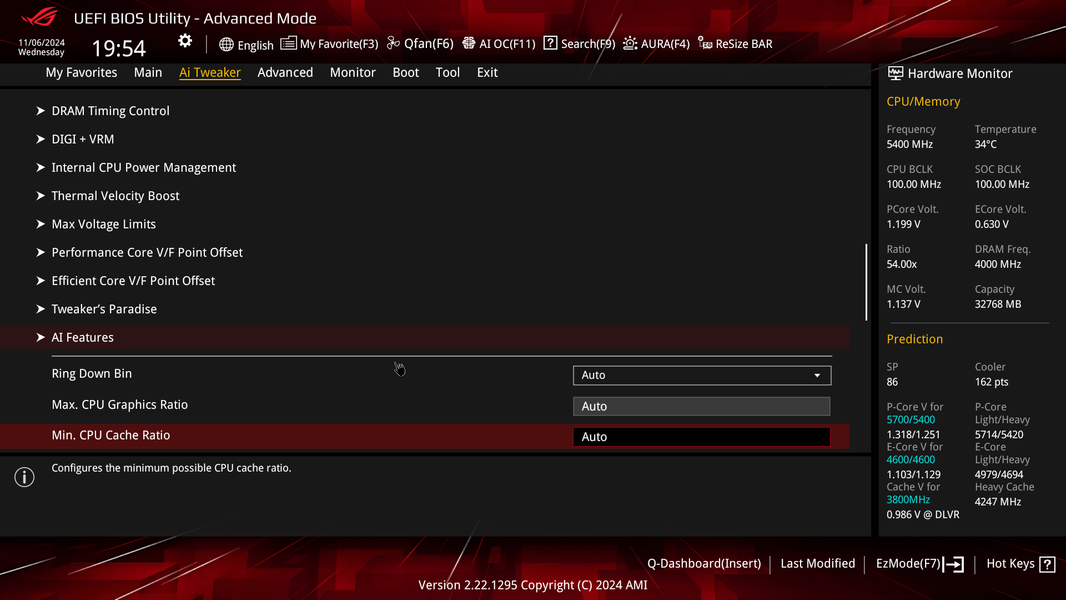The width and height of the screenshot is (1066, 600).
Task: Open Q-Dashboard(Insert)
Action: (x=704, y=564)
